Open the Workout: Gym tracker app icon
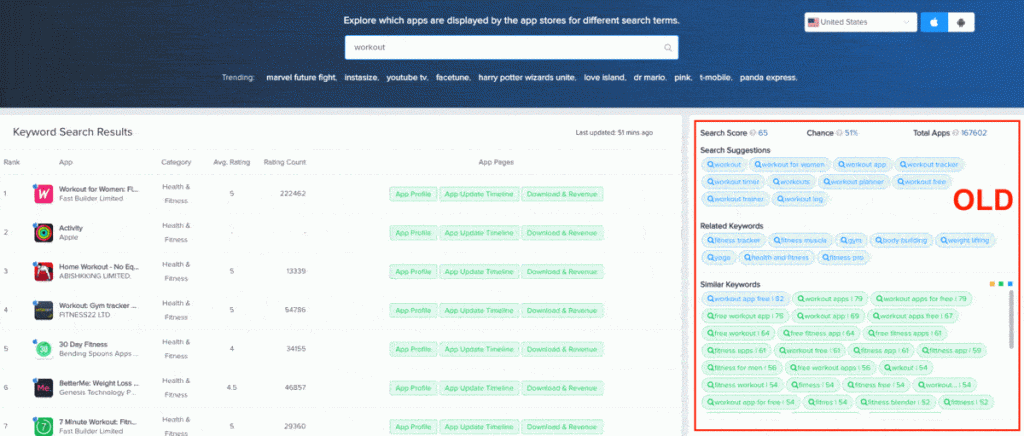The width and height of the screenshot is (1024, 436). point(43,310)
